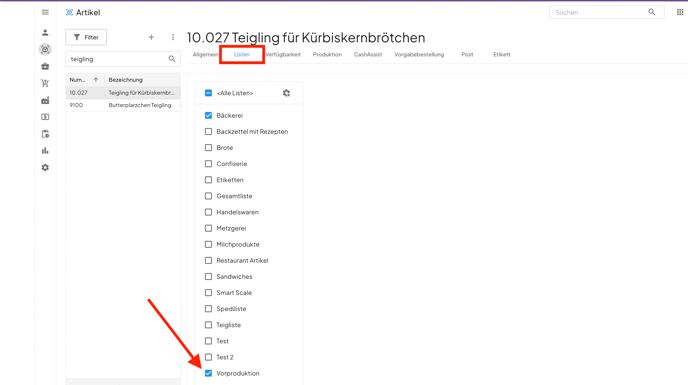The height and width of the screenshot is (385, 688).
Task: Select the Artikel module sidebar icon
Action: 45,50
